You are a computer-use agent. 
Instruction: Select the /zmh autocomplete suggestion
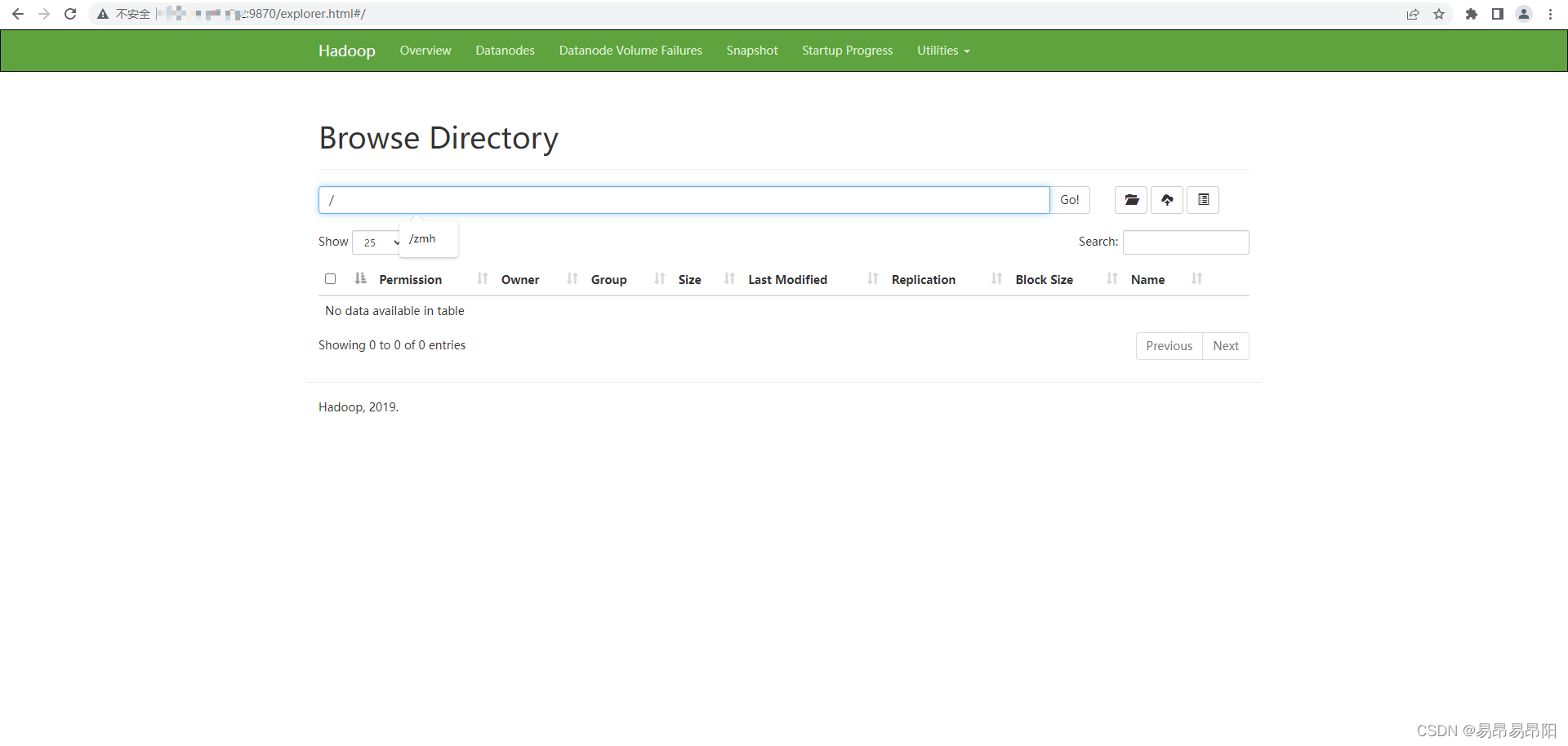pos(422,239)
